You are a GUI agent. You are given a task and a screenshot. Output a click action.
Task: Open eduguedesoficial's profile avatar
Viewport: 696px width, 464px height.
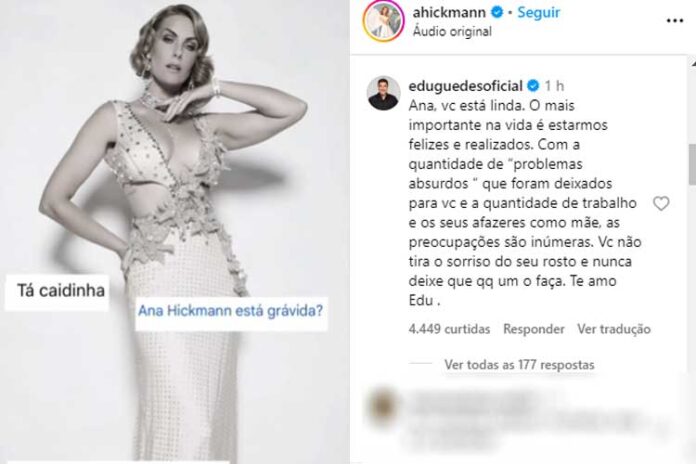(x=383, y=93)
